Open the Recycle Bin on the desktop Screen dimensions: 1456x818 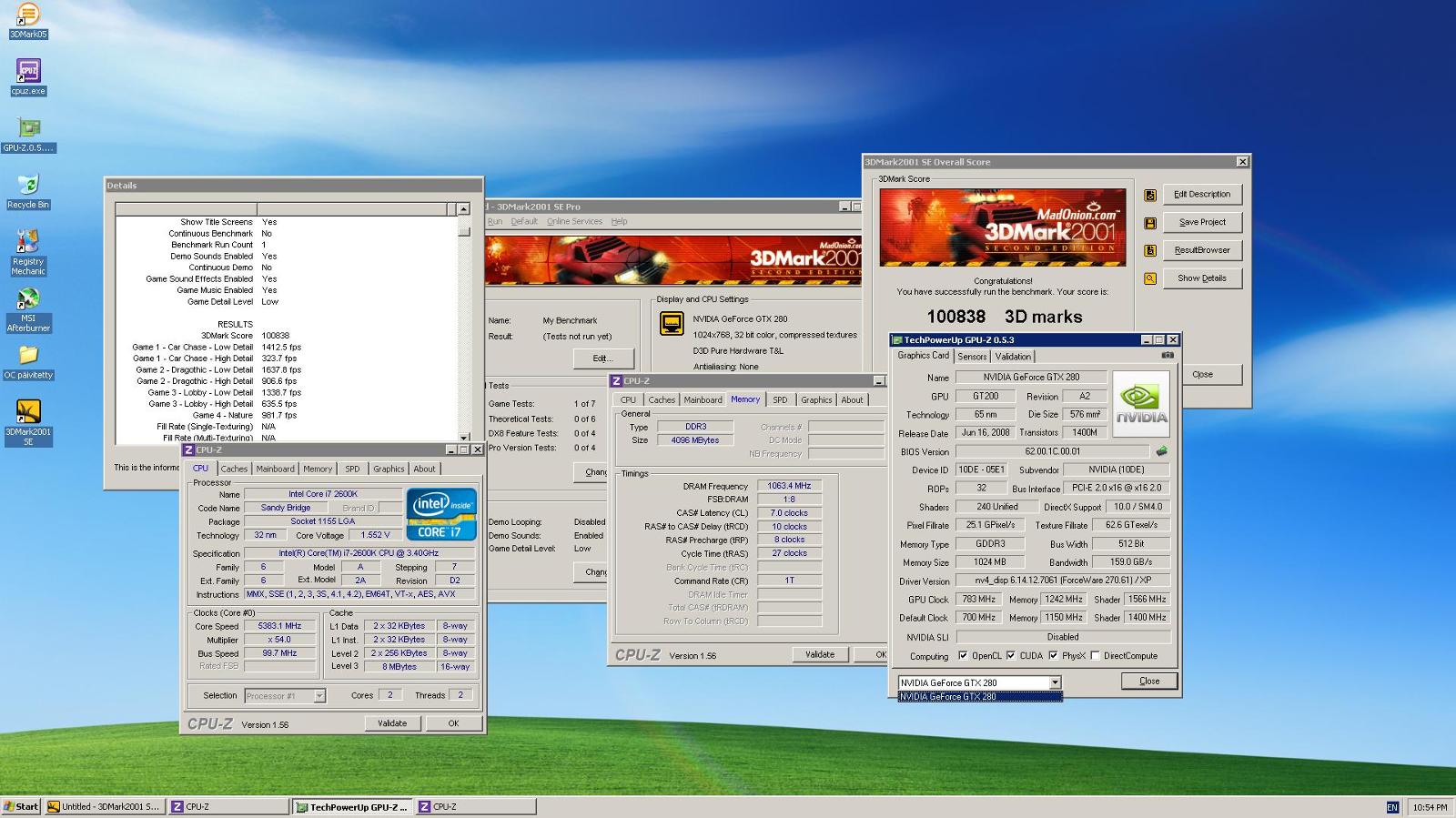point(28,191)
